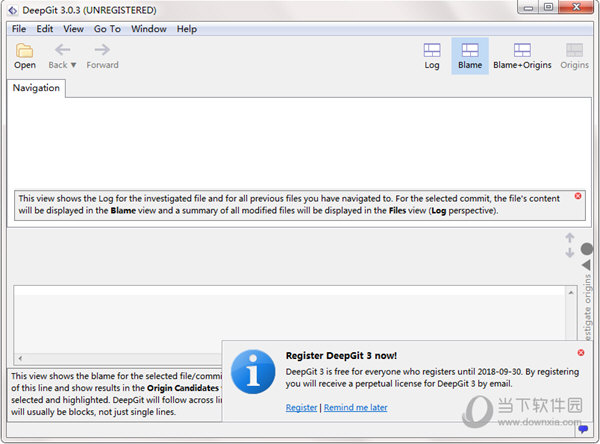The image size is (600, 444).
Task: Minimize the DeepGit window
Action: pyautogui.click(x=528, y=8)
